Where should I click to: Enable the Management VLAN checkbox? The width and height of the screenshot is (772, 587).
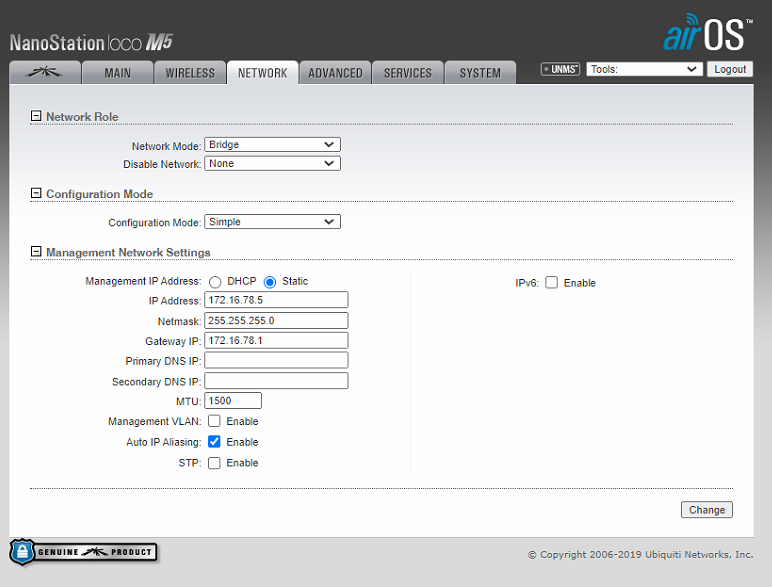tap(214, 421)
